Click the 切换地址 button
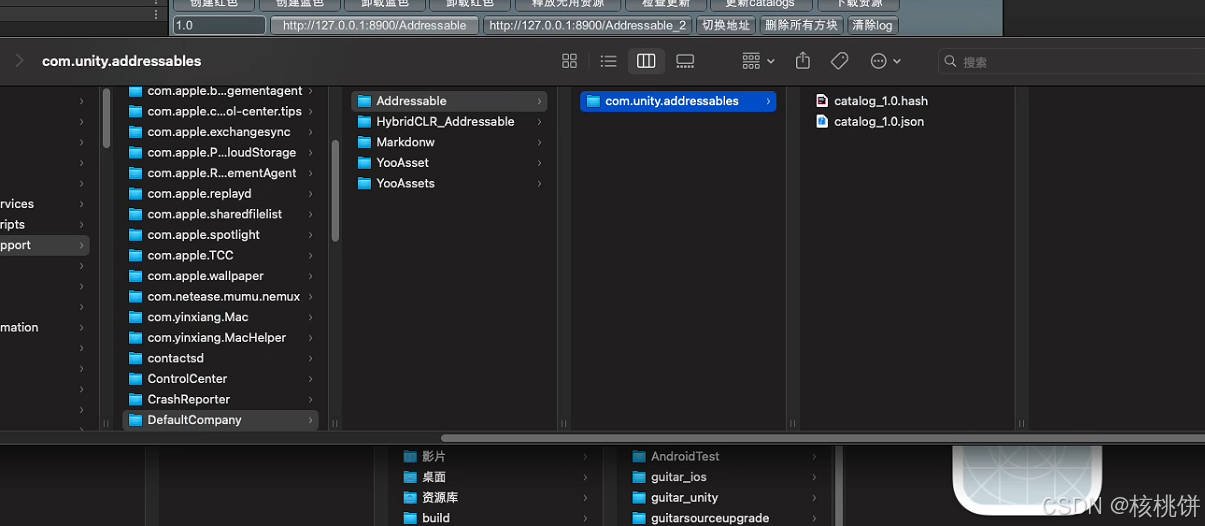 [726, 25]
